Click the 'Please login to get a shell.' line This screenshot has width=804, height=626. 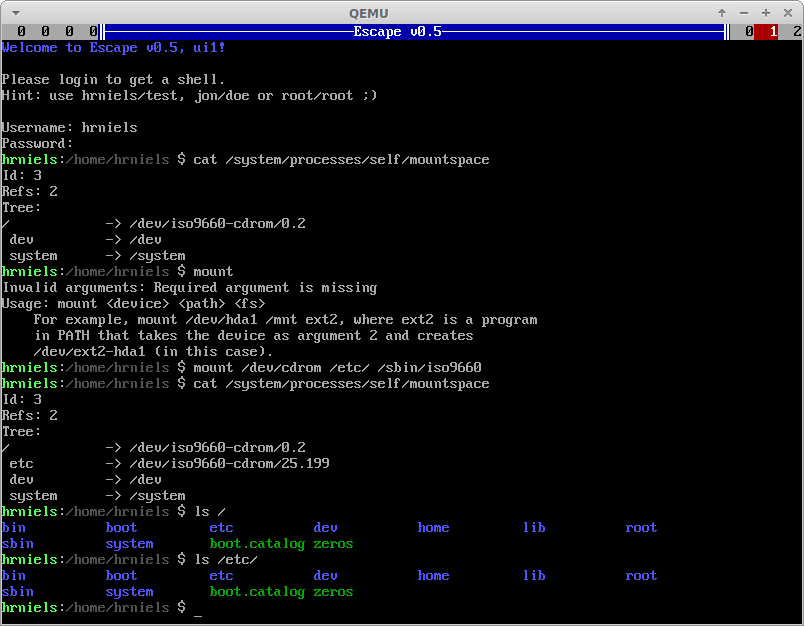tap(113, 80)
